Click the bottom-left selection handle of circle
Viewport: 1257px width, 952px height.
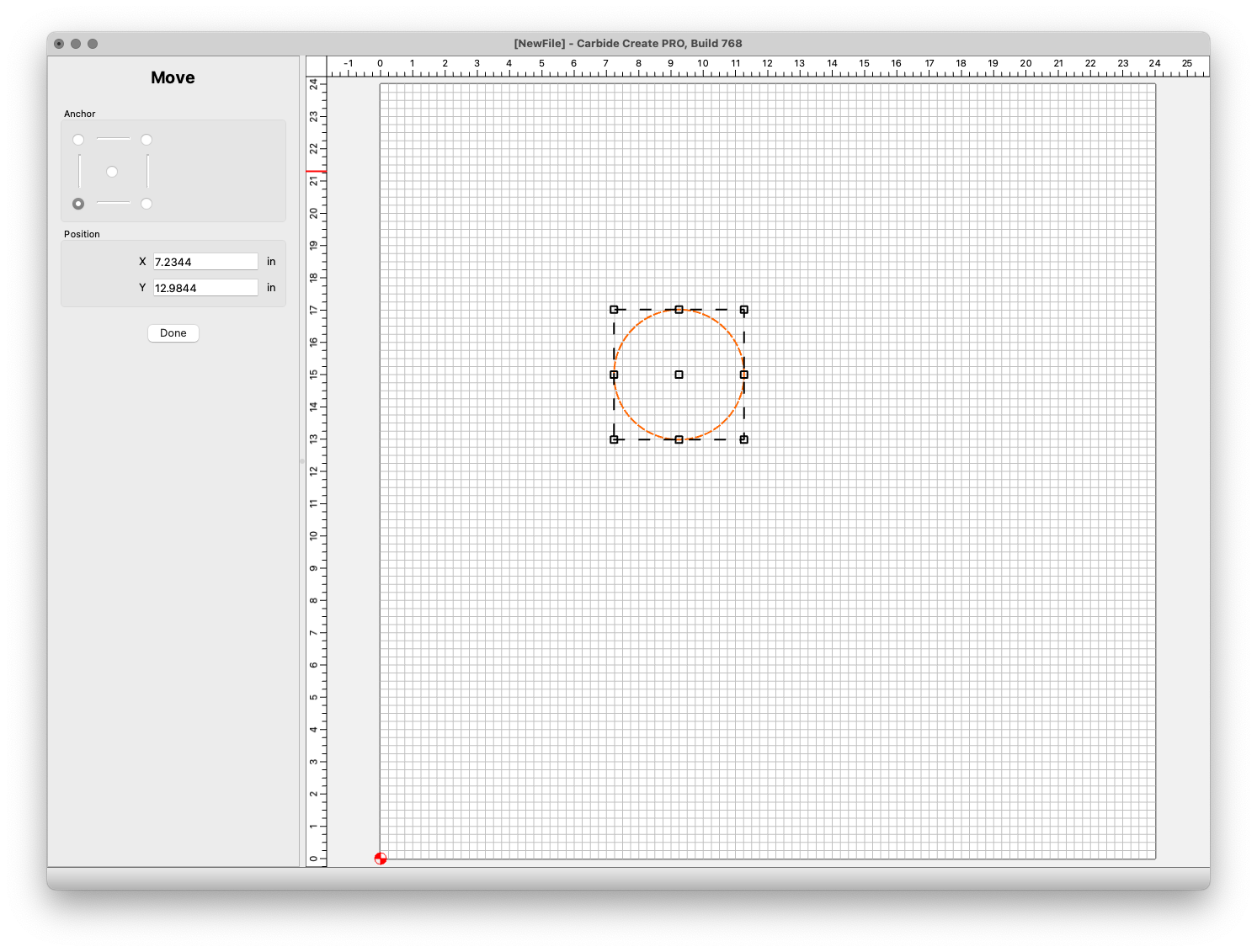(x=614, y=439)
